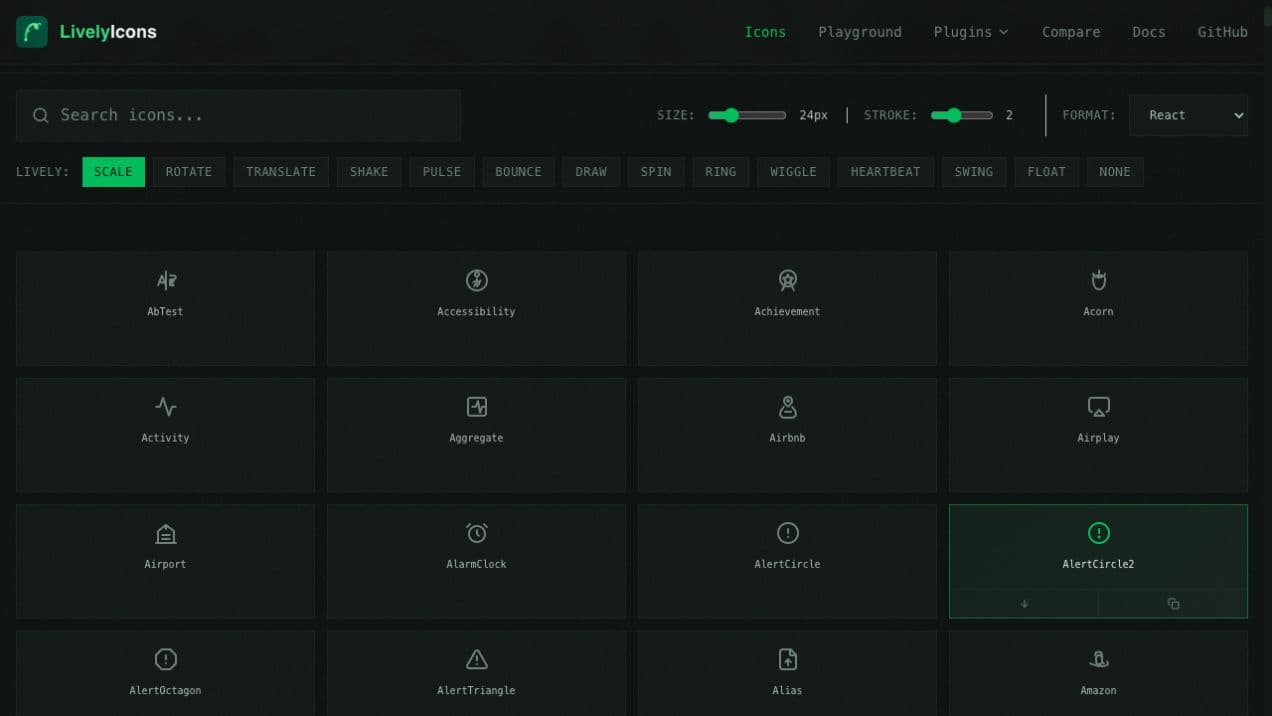Set lively animation to NONE
Viewport: 1272px width, 716px height.
coord(1115,172)
